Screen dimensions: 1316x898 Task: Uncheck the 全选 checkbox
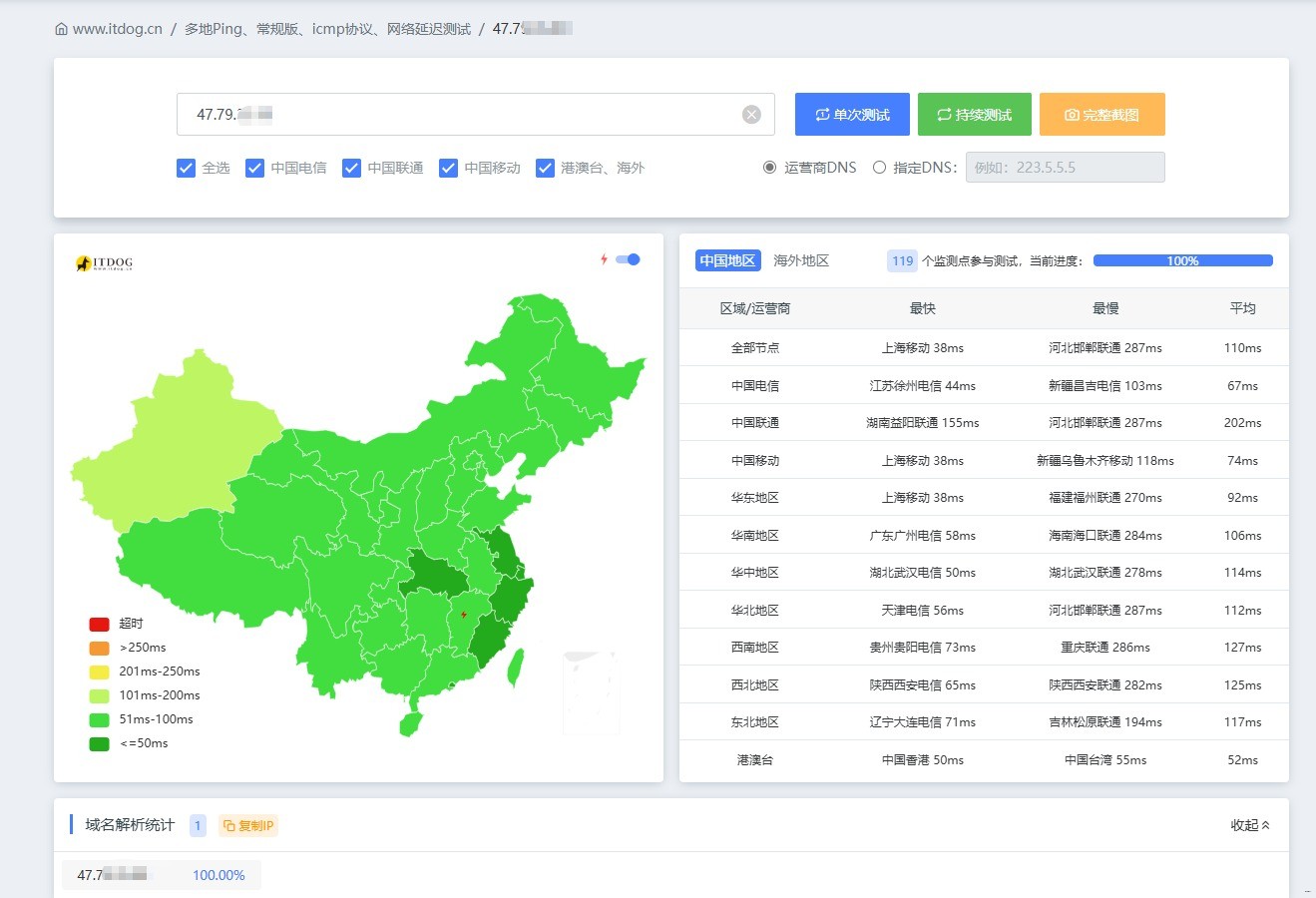(186, 168)
